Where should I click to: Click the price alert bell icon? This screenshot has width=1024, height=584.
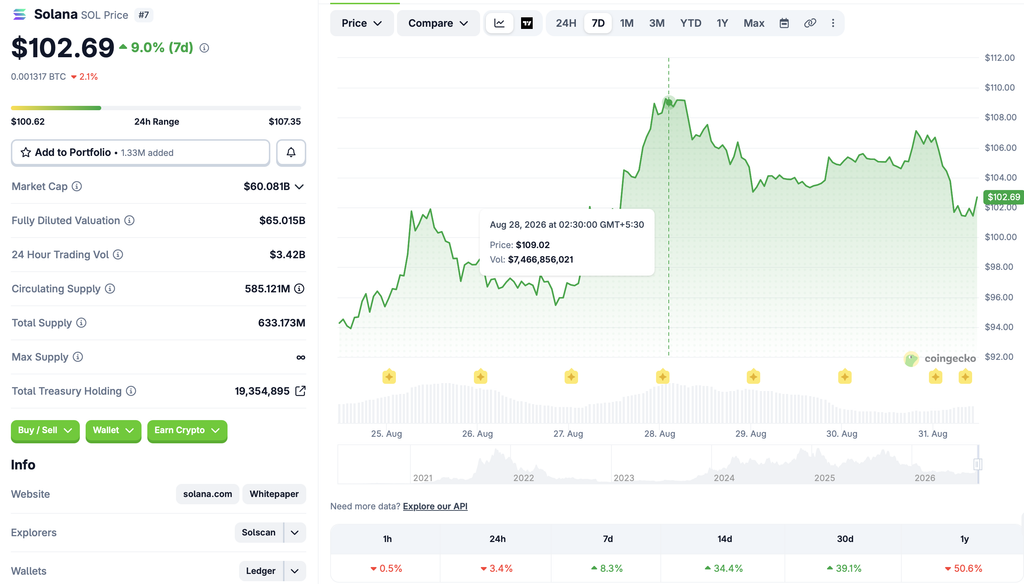[291, 152]
